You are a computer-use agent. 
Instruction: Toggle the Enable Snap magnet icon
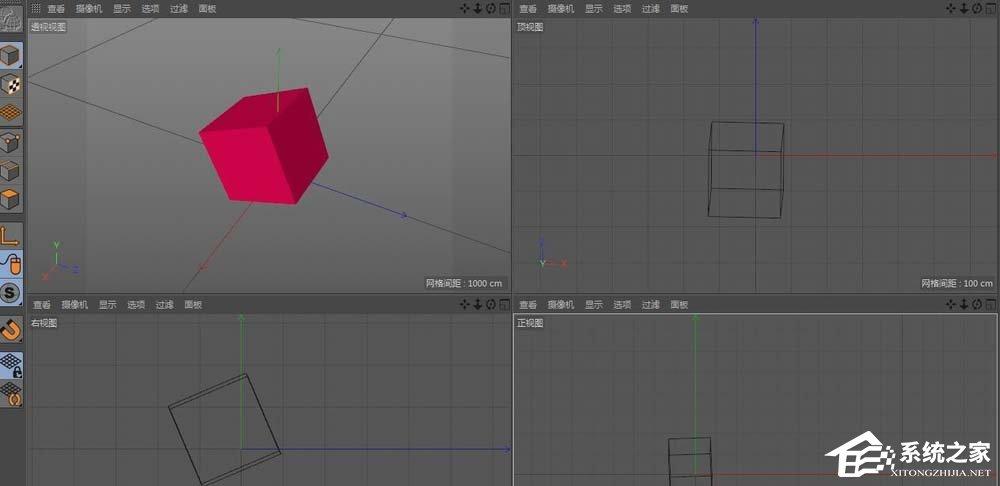point(11,329)
